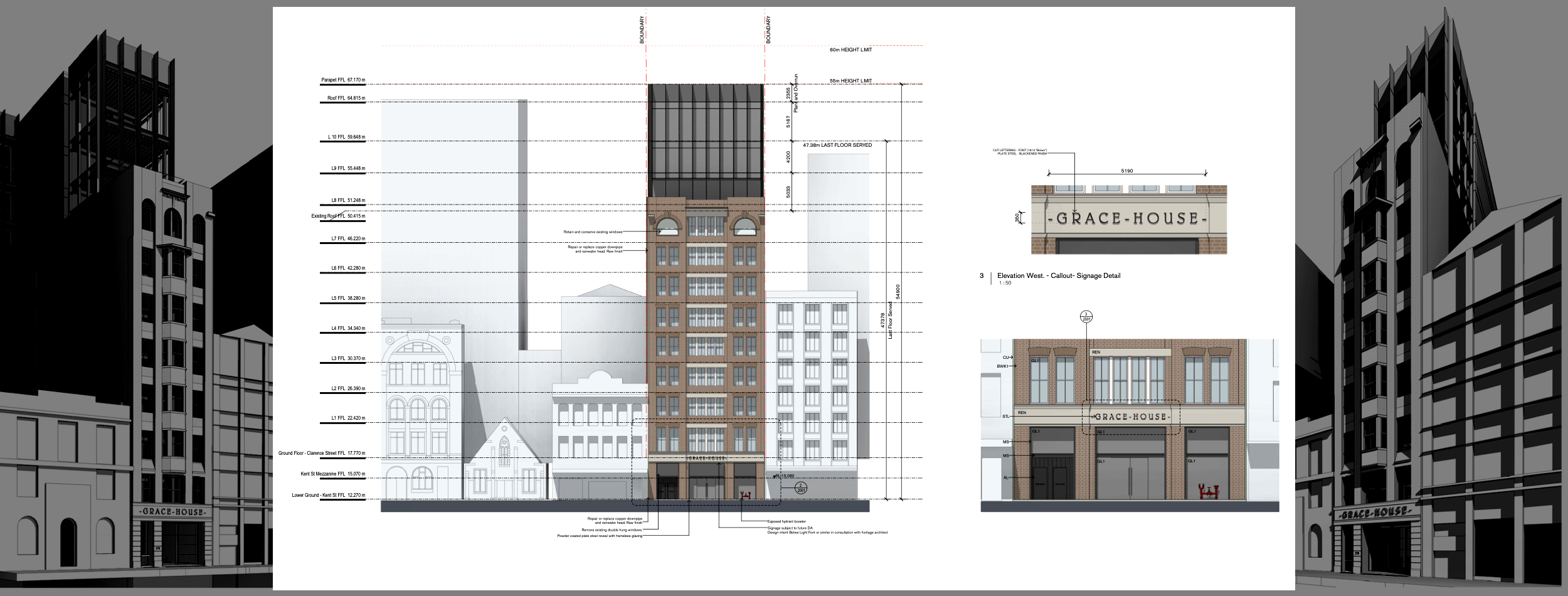The height and width of the screenshot is (596, 1568).
Task: Click lower 'Repair or replace copper downpipe' note
Action: 615,521
